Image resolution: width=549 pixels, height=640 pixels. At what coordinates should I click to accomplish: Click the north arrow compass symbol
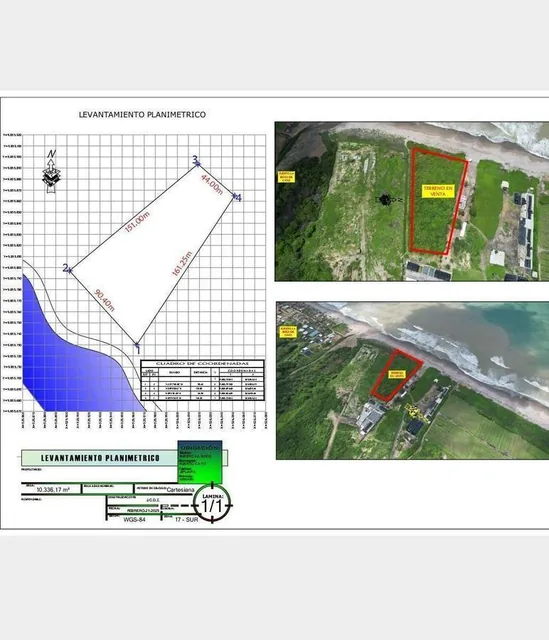click(51, 171)
